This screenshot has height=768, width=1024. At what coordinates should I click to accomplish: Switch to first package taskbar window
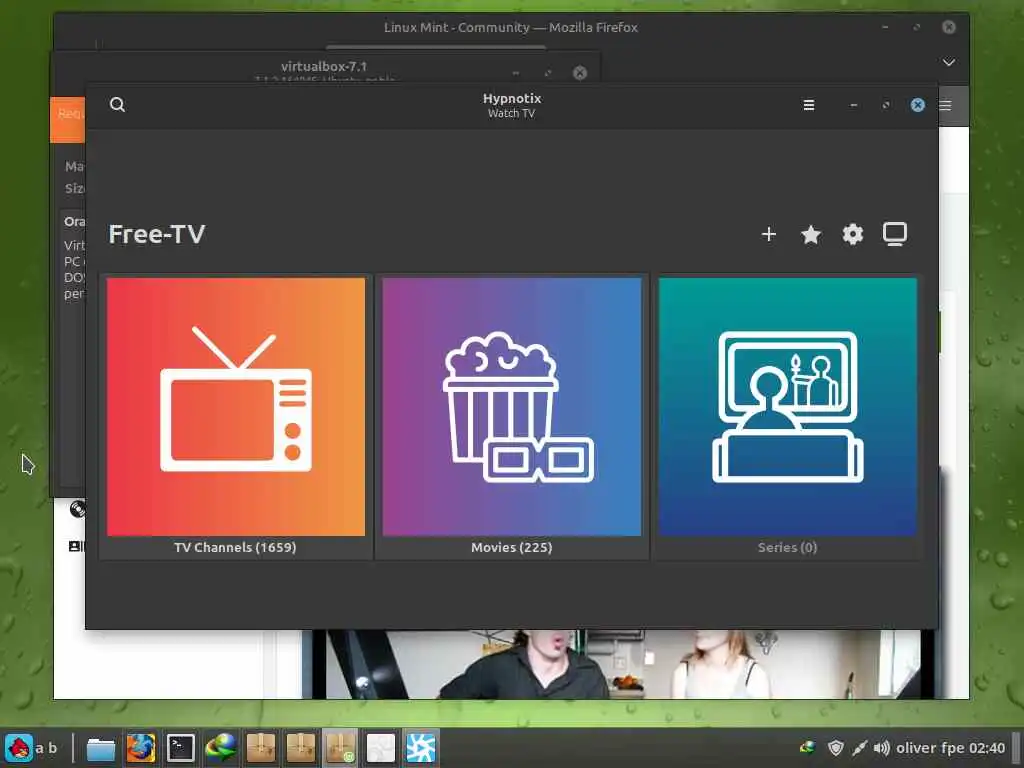261,748
